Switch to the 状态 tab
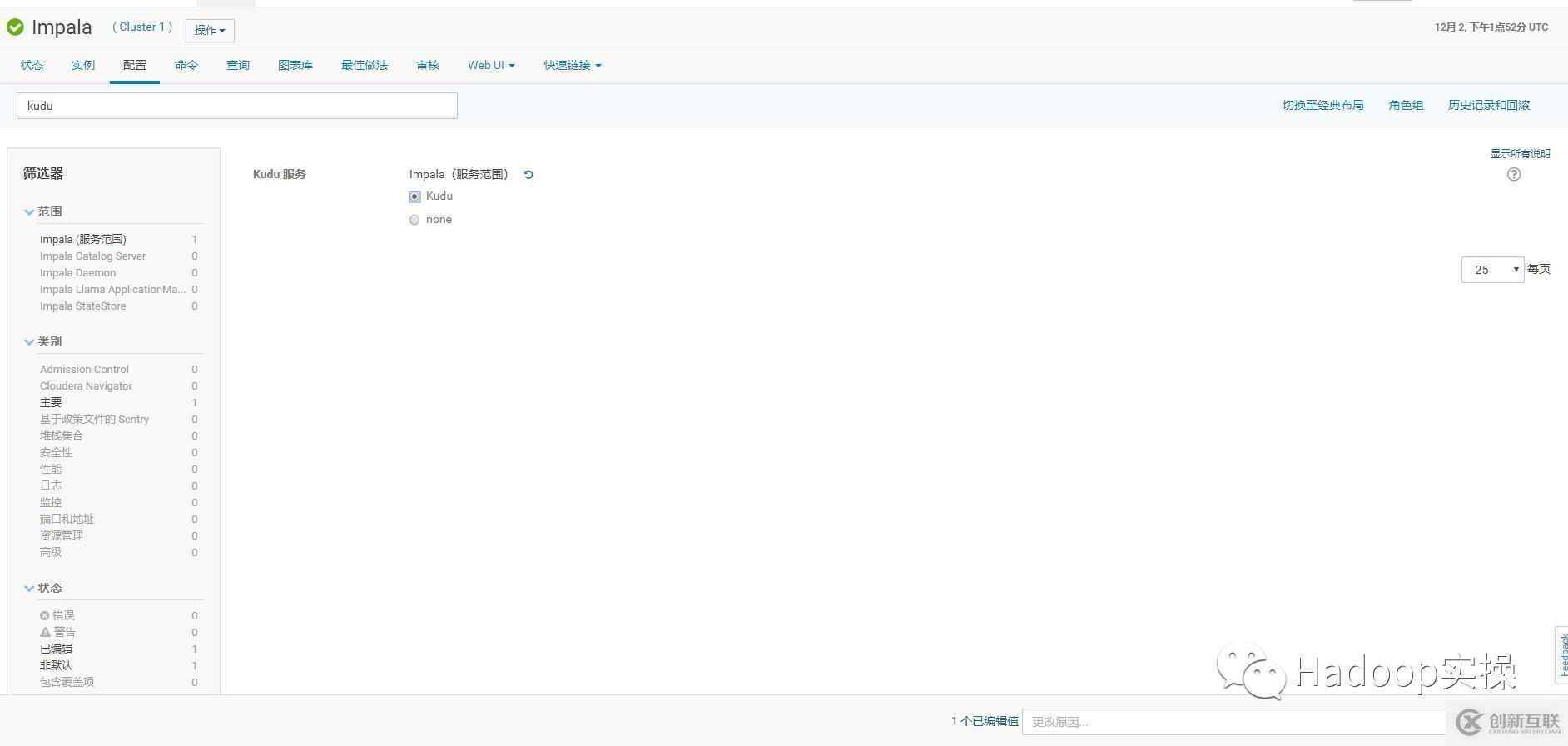1568x746 pixels. point(32,65)
